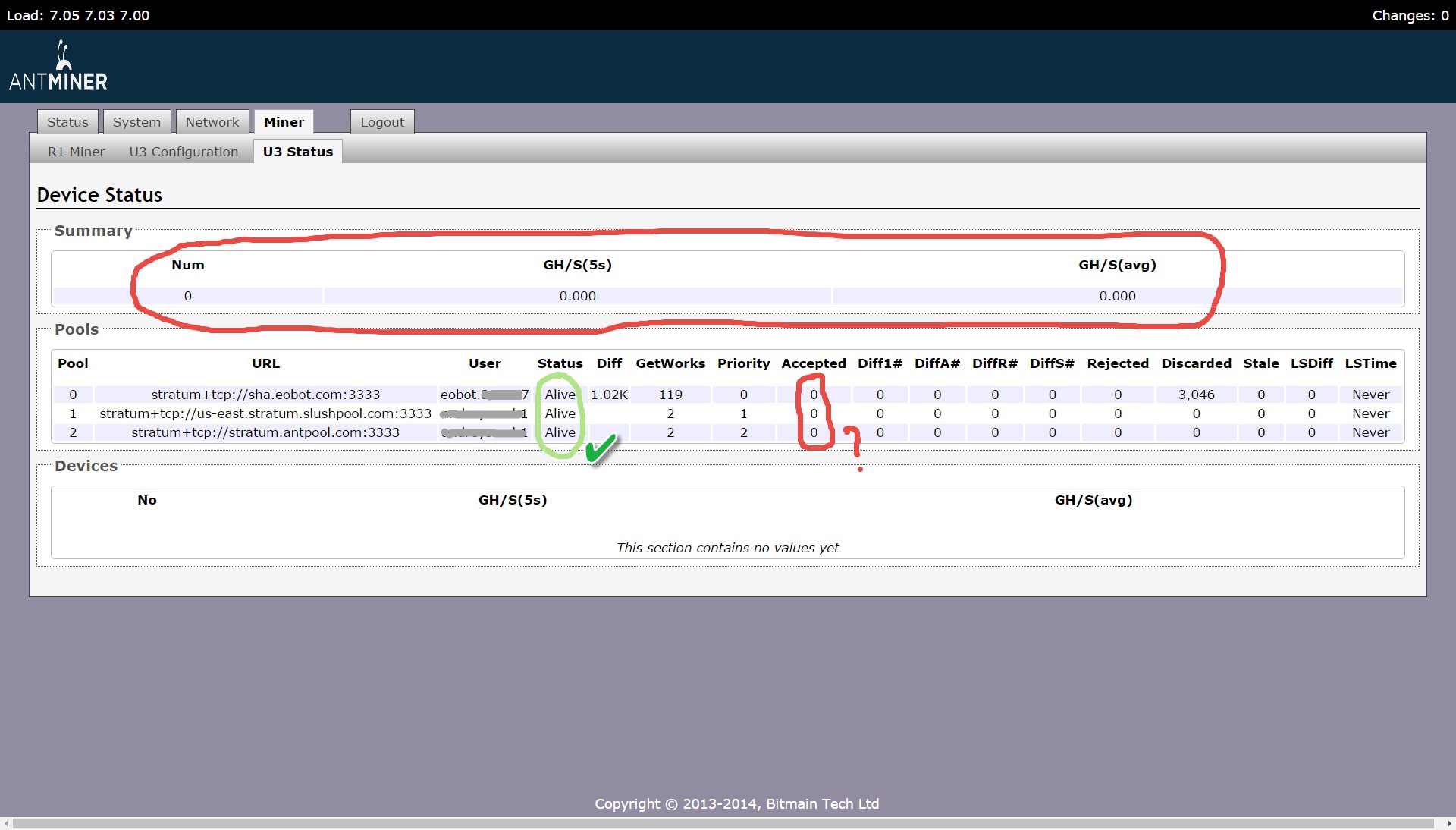This screenshot has height=830, width=1456.
Task: Open the R1 Miner subtab
Action: click(x=76, y=152)
